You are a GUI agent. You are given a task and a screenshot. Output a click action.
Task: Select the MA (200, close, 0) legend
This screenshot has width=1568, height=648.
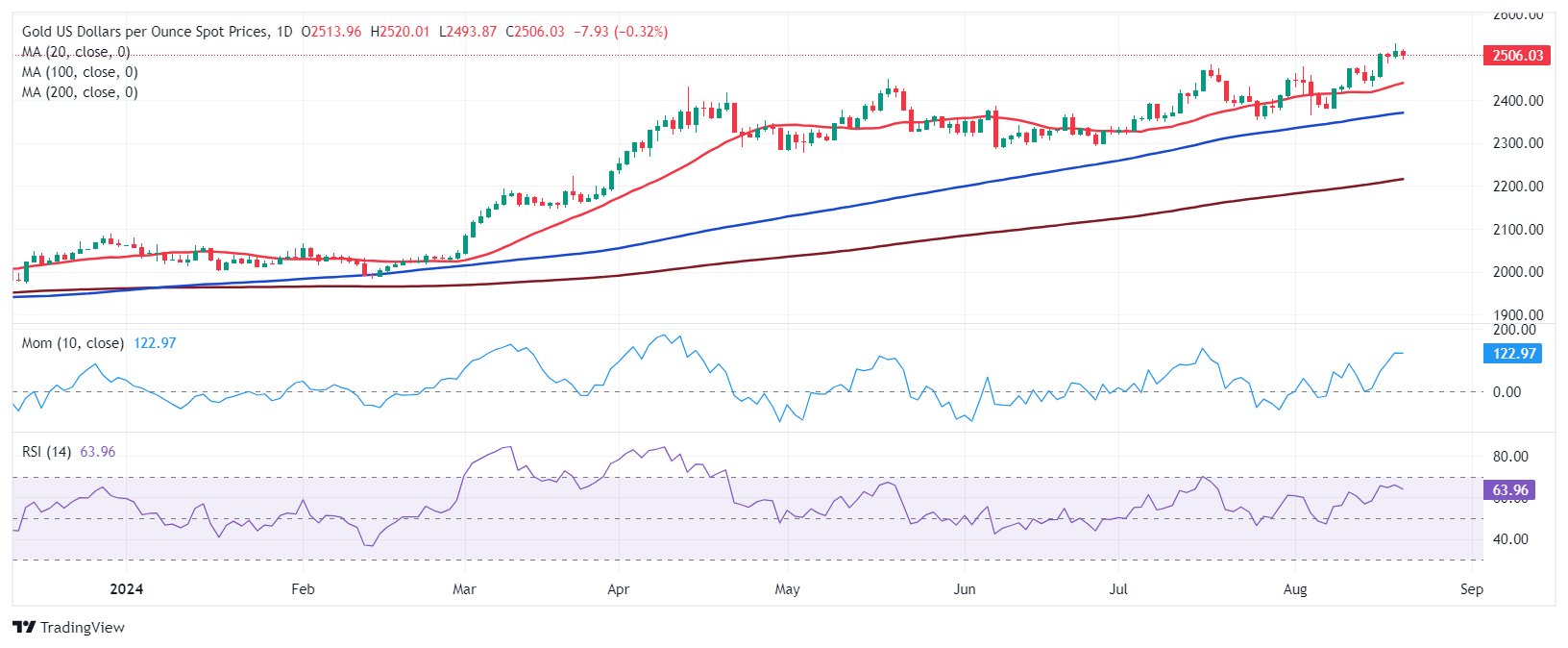click(80, 92)
